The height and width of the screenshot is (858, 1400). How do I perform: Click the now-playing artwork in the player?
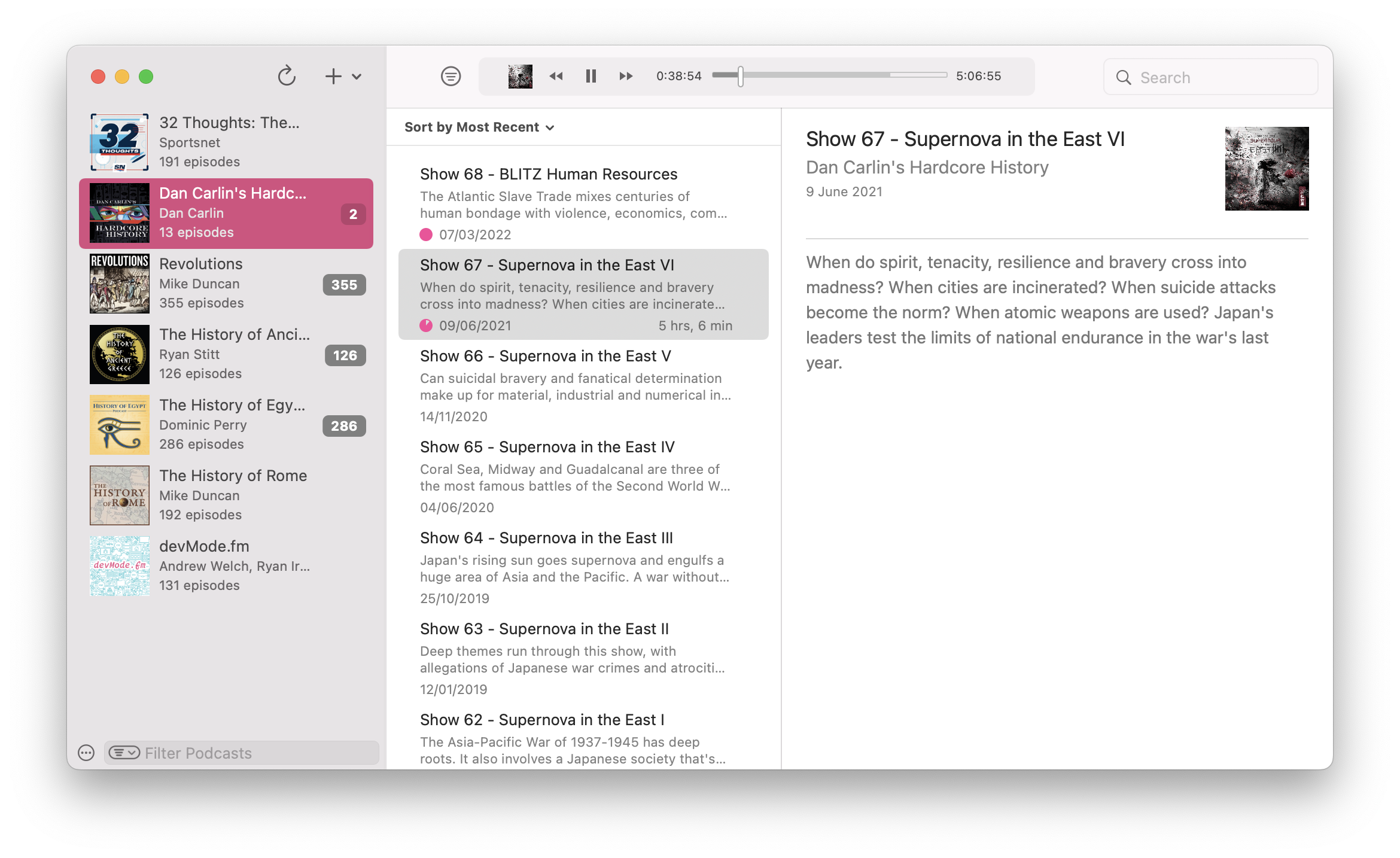520,76
